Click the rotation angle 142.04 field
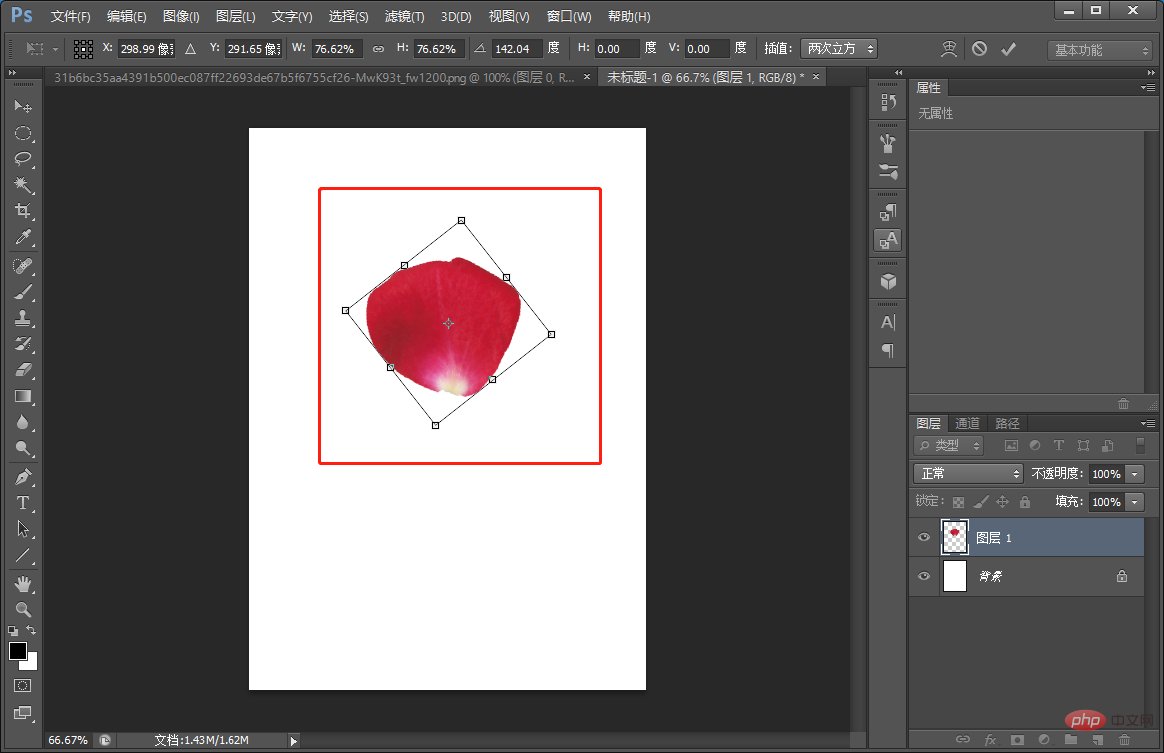This screenshot has height=753, width=1164. (x=516, y=49)
